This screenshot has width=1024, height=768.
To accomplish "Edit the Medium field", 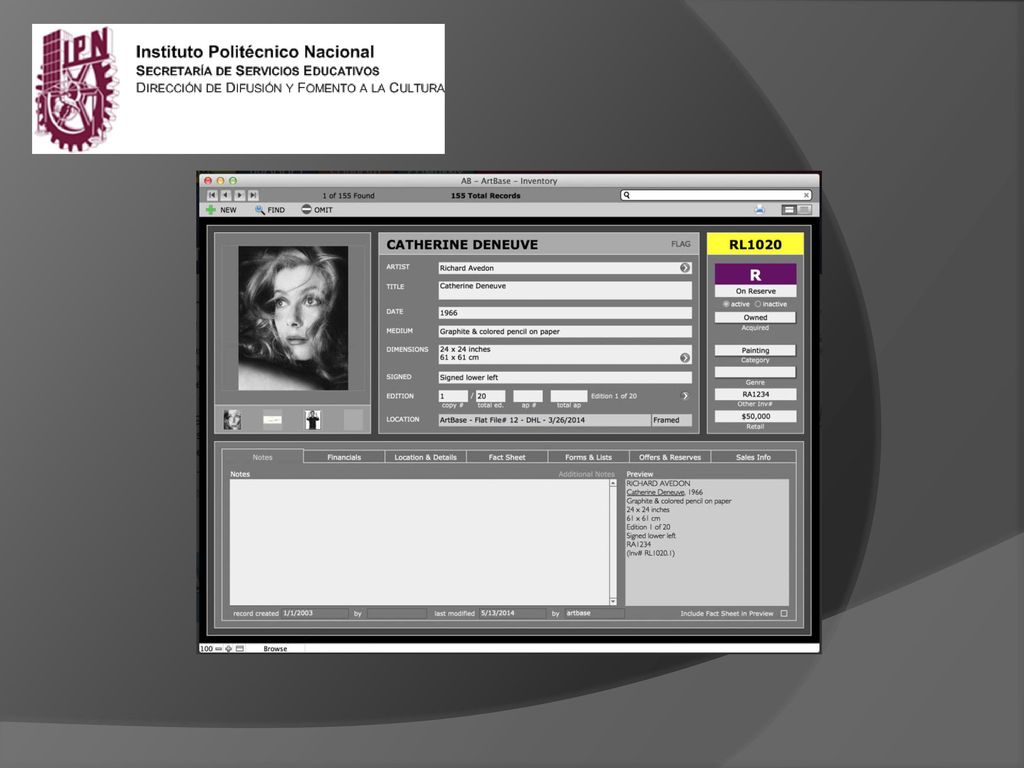I will point(565,331).
